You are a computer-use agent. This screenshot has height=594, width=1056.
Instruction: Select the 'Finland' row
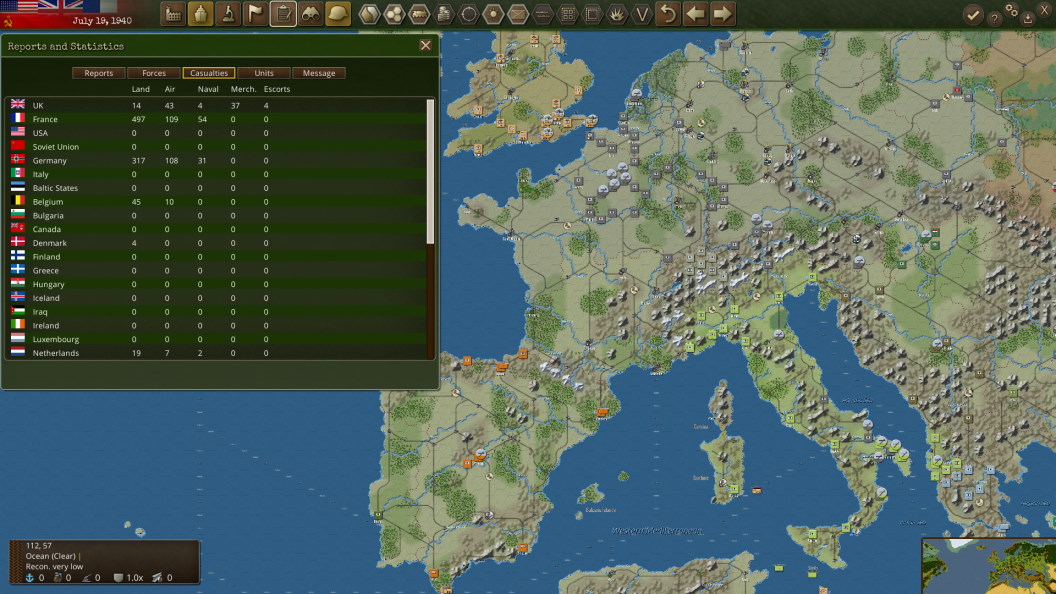click(216, 257)
